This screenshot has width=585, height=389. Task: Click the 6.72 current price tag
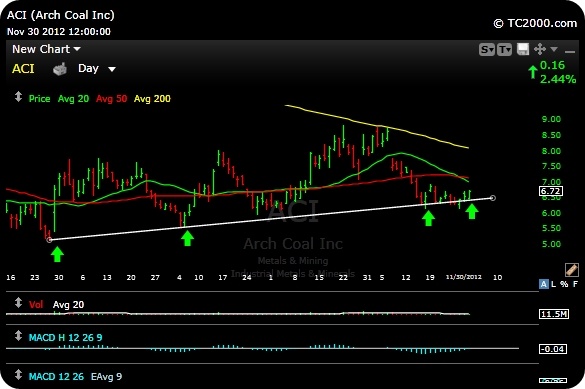tap(551, 191)
